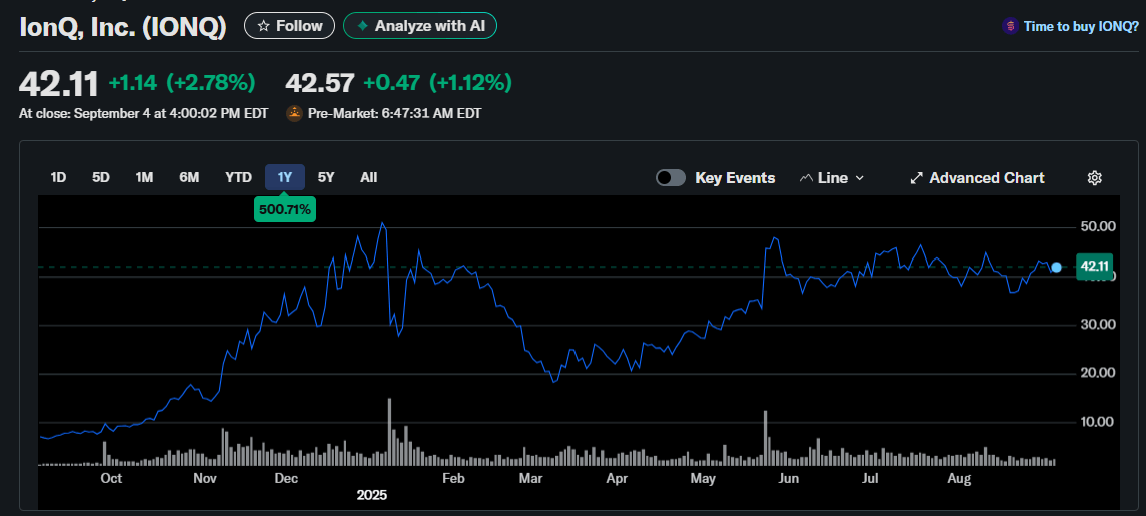
Task: Click the blue current price dot on chart
Action: point(1057,267)
